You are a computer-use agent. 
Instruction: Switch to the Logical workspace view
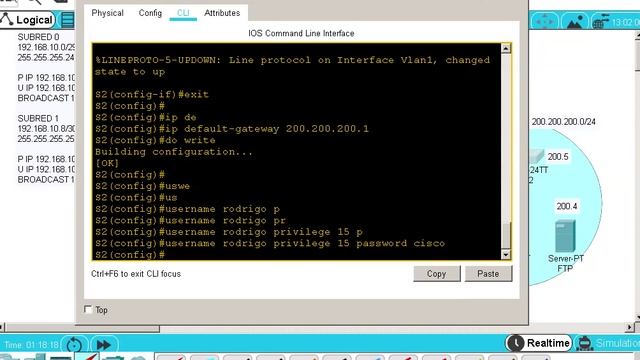27,20
